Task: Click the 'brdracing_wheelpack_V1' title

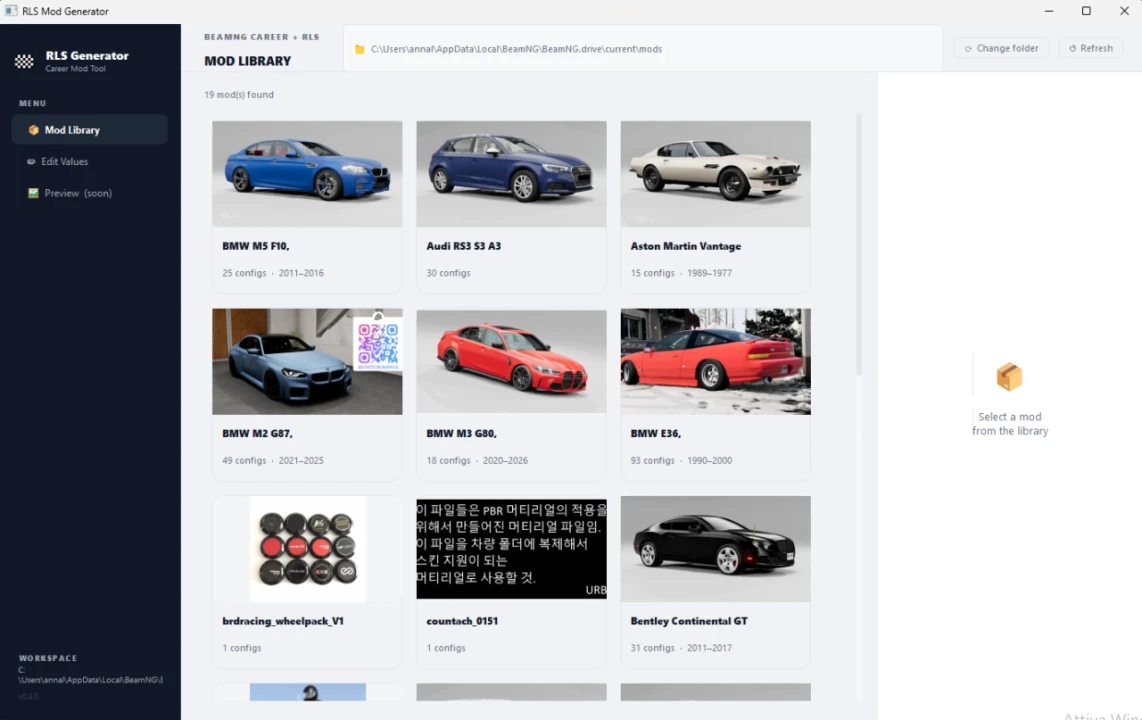Action: tap(283, 621)
